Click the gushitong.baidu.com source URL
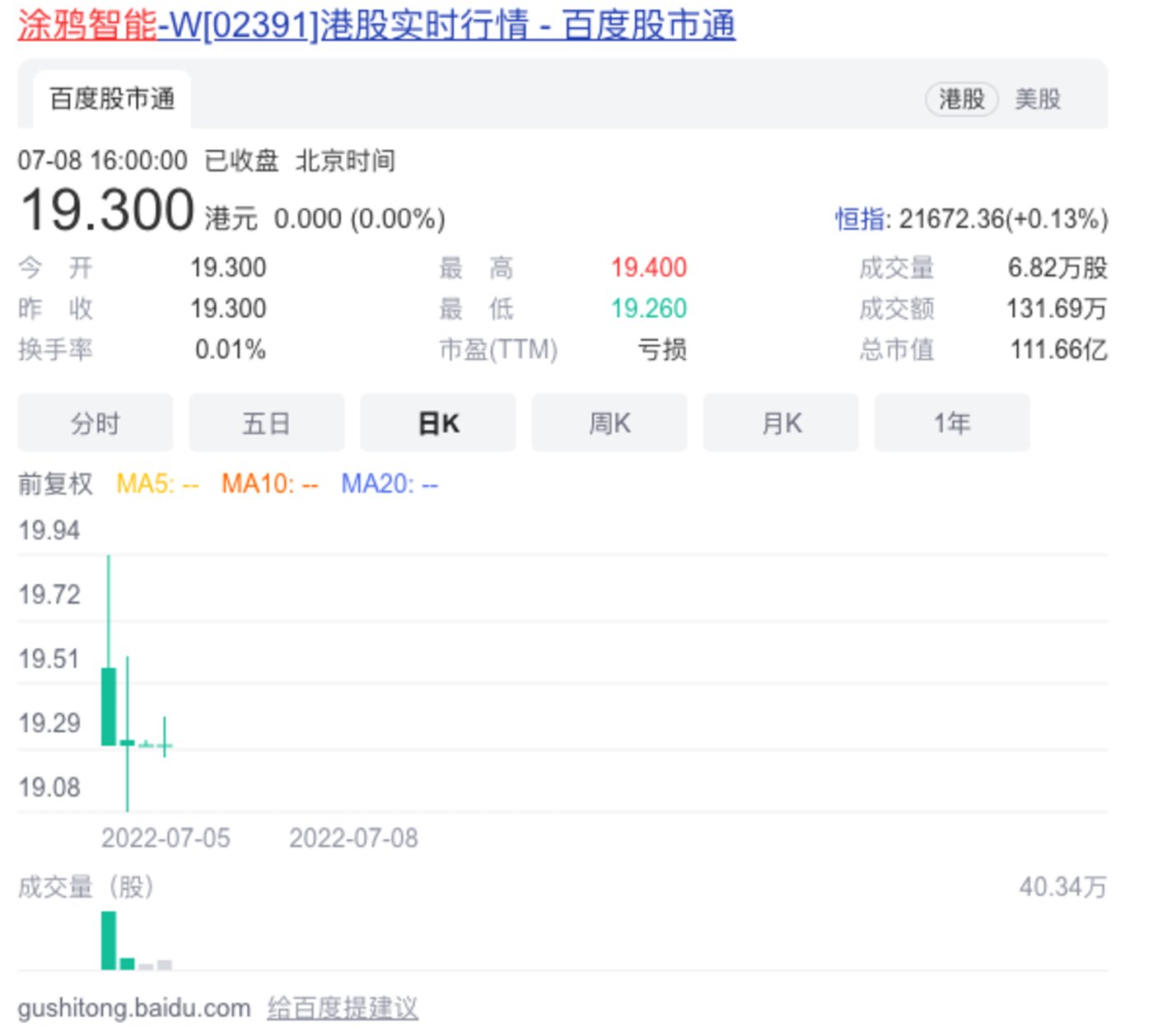This screenshot has height=1036, width=1153. coord(133,1008)
